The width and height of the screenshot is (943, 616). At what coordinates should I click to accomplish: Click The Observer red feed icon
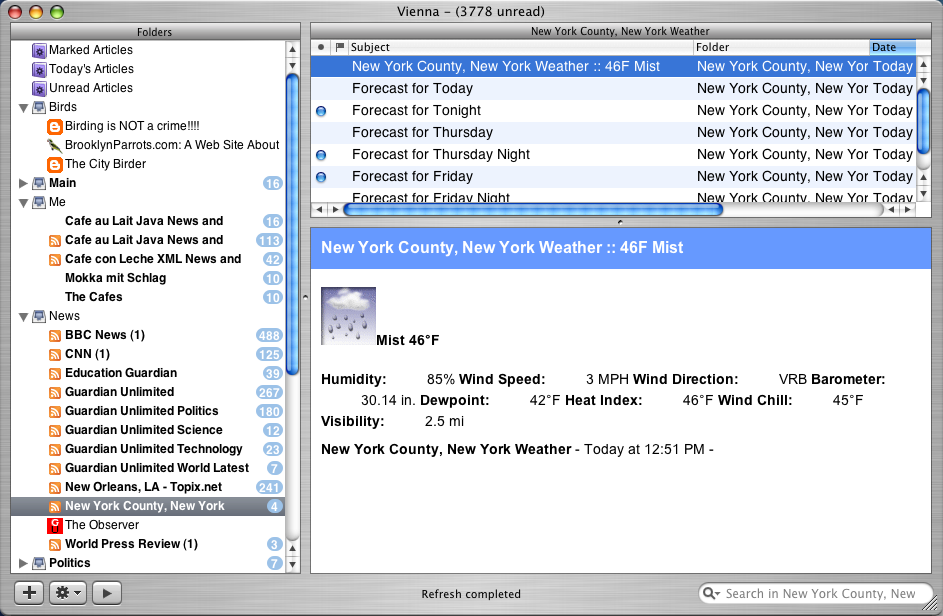click(55, 525)
